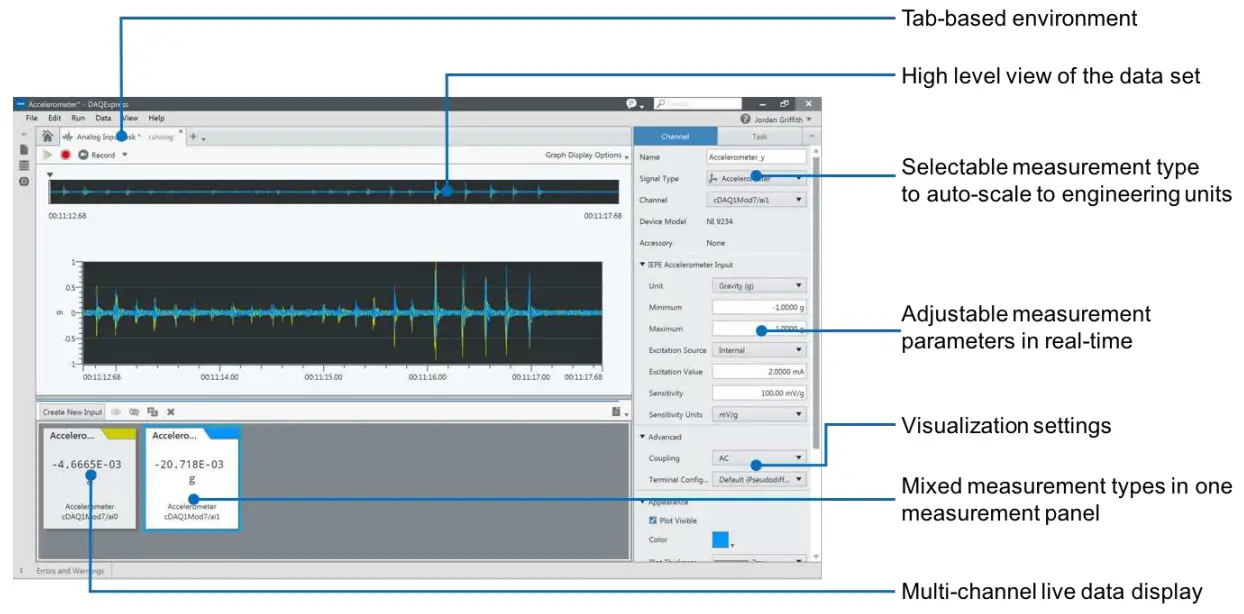1244x614 pixels.
Task: Click the red Stop recording icon
Action: click(x=65, y=155)
